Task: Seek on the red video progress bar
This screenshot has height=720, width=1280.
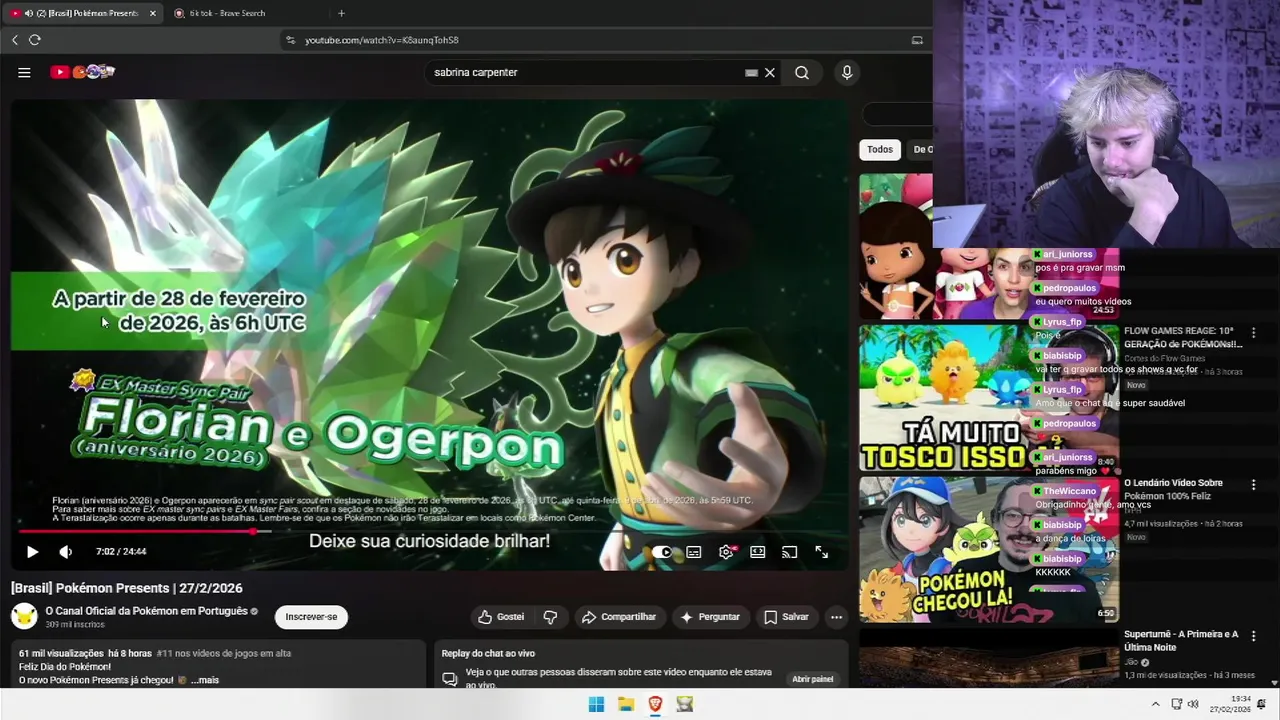Action: [432, 531]
